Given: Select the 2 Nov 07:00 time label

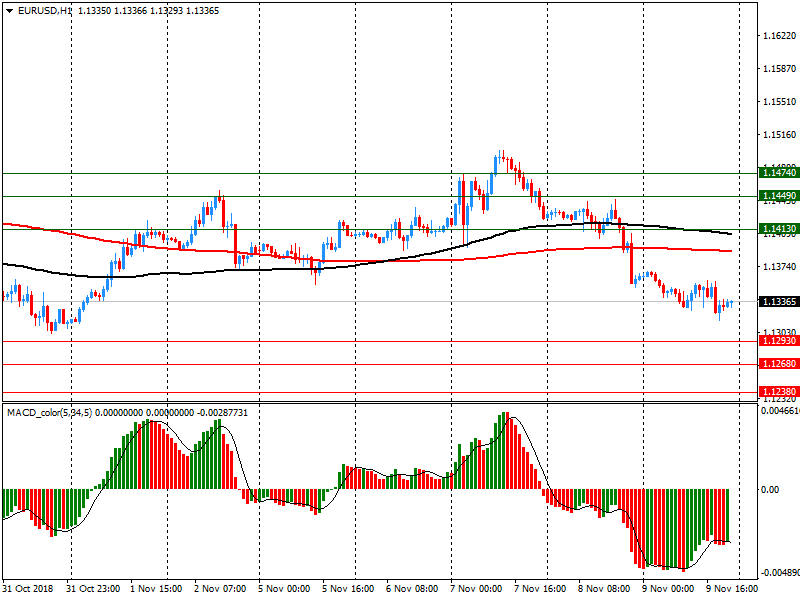Looking at the screenshot, I should [x=218, y=589].
